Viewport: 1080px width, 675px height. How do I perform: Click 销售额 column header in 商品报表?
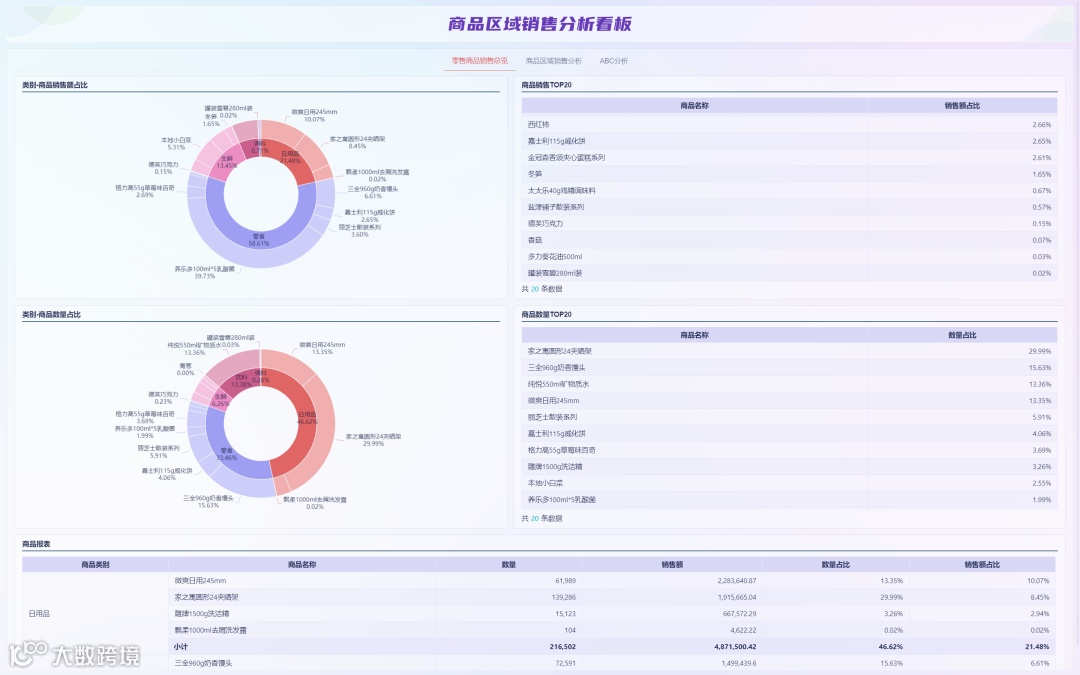672,564
